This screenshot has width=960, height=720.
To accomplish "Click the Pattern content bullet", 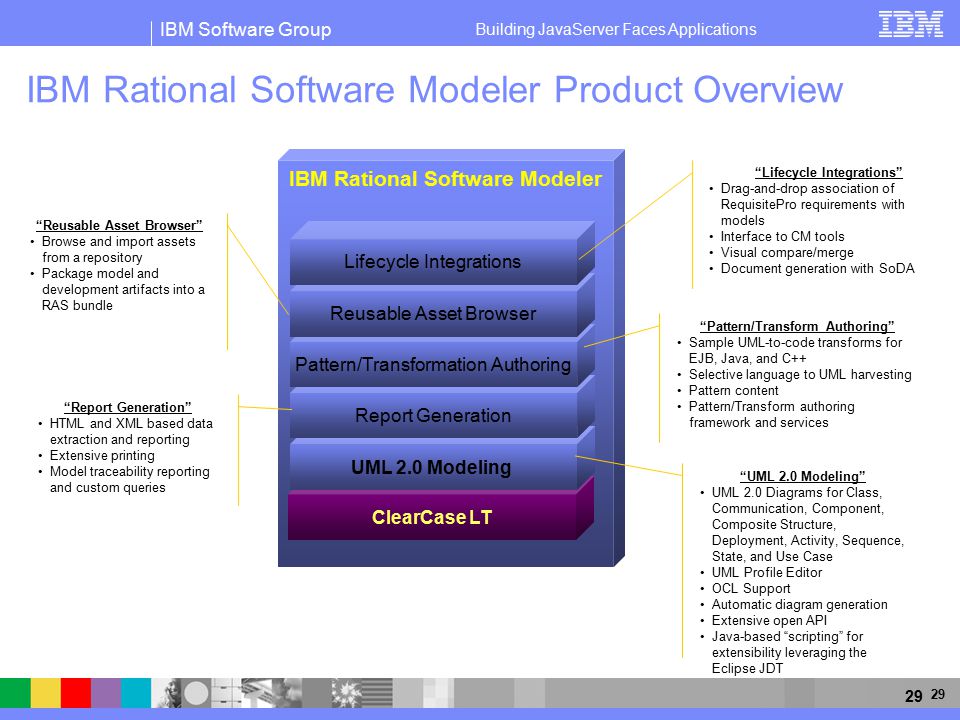I will tap(733, 390).
